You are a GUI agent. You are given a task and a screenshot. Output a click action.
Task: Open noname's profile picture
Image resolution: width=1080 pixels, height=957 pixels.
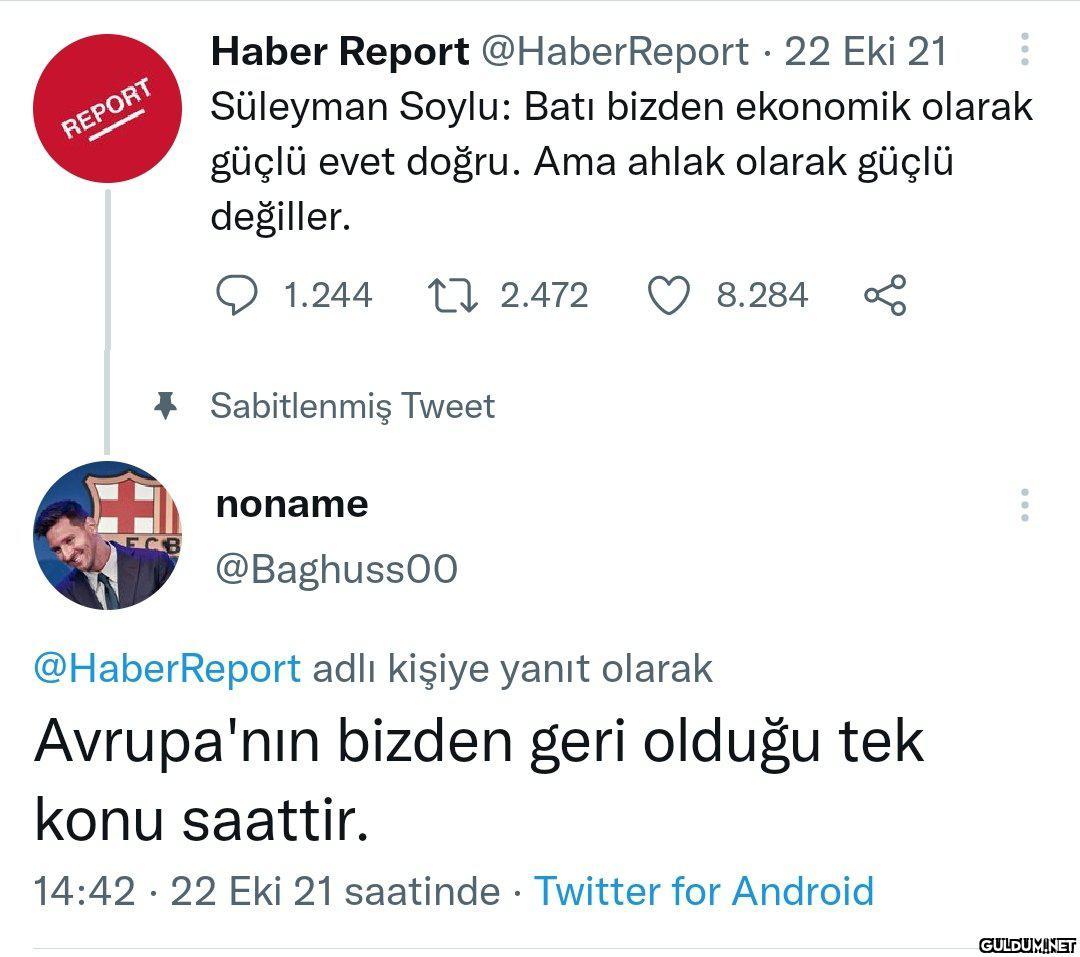(107, 535)
